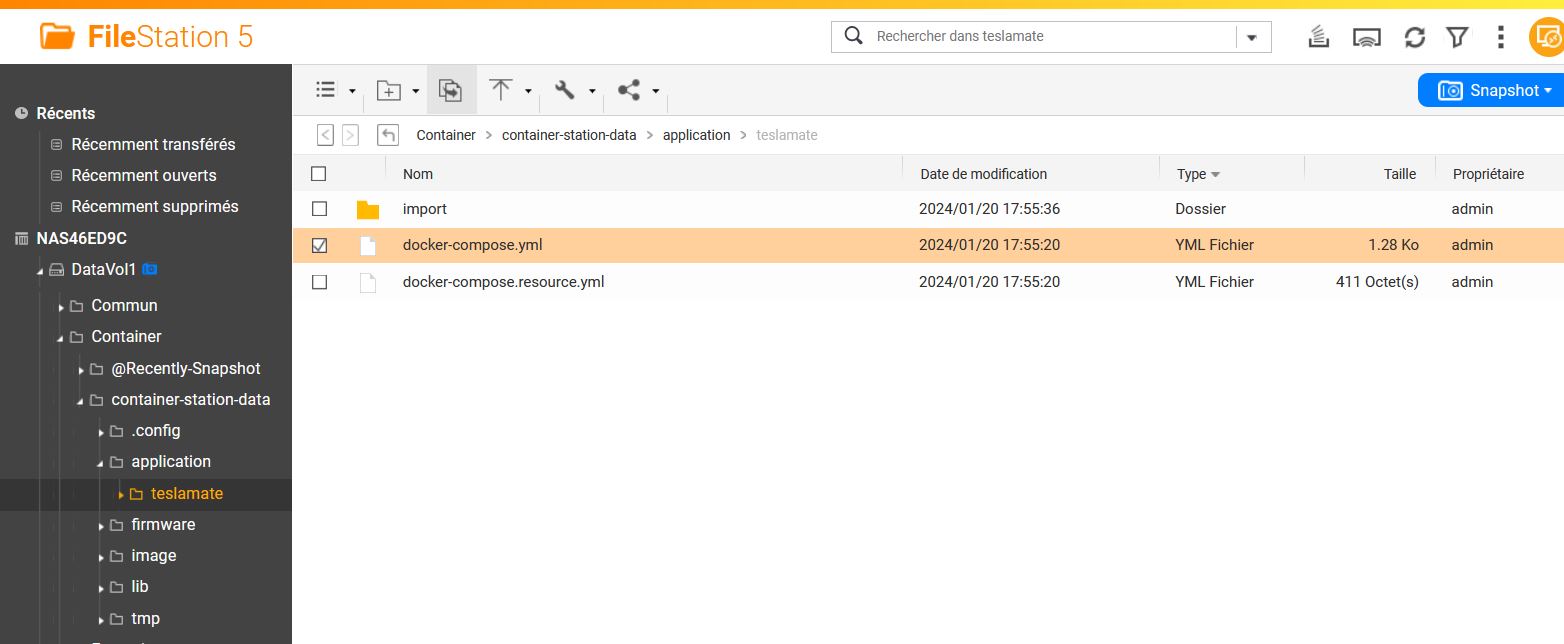Screen dimensions: 1564x644
Task: Click the refresh icon
Action: tap(1414, 37)
